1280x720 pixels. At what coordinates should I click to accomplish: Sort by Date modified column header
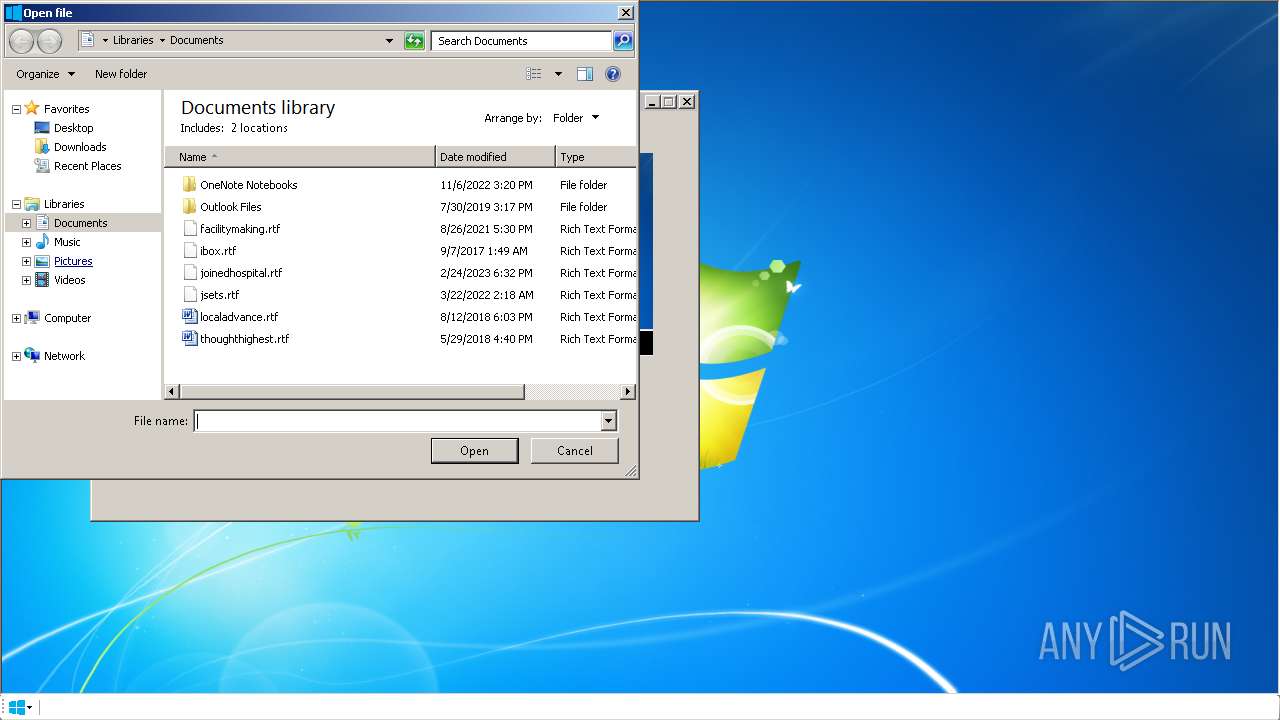coord(495,157)
